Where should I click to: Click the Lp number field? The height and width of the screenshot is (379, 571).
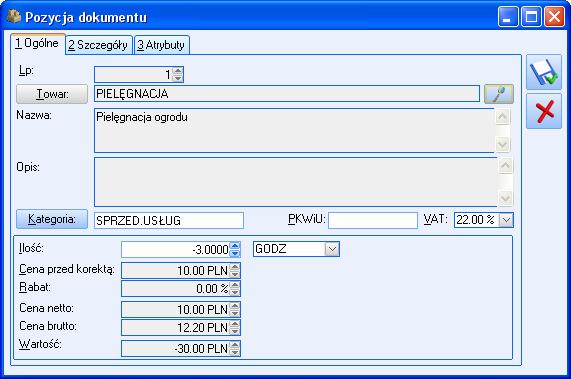point(134,74)
